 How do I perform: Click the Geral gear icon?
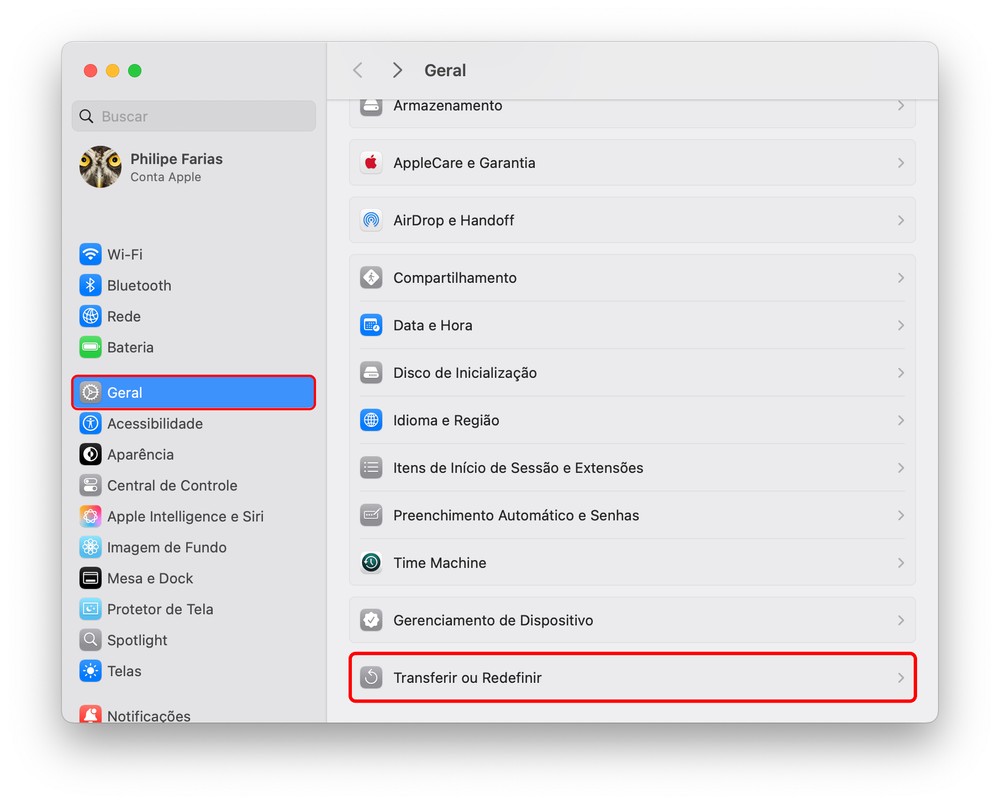(x=90, y=393)
